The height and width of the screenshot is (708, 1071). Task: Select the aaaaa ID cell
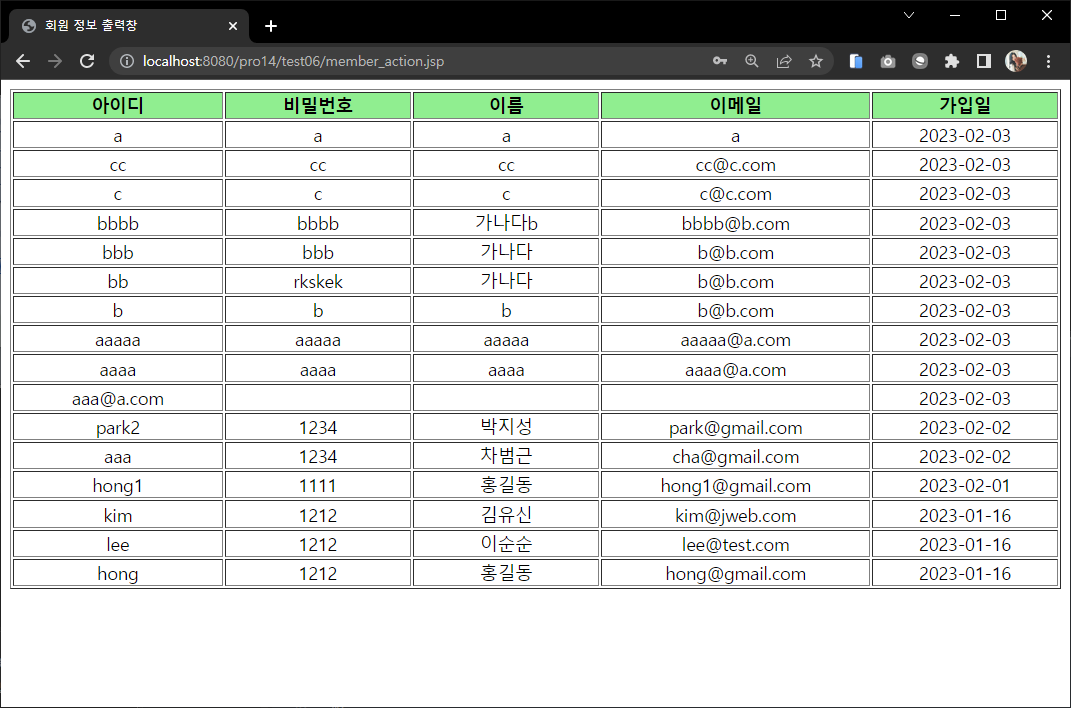[118, 340]
